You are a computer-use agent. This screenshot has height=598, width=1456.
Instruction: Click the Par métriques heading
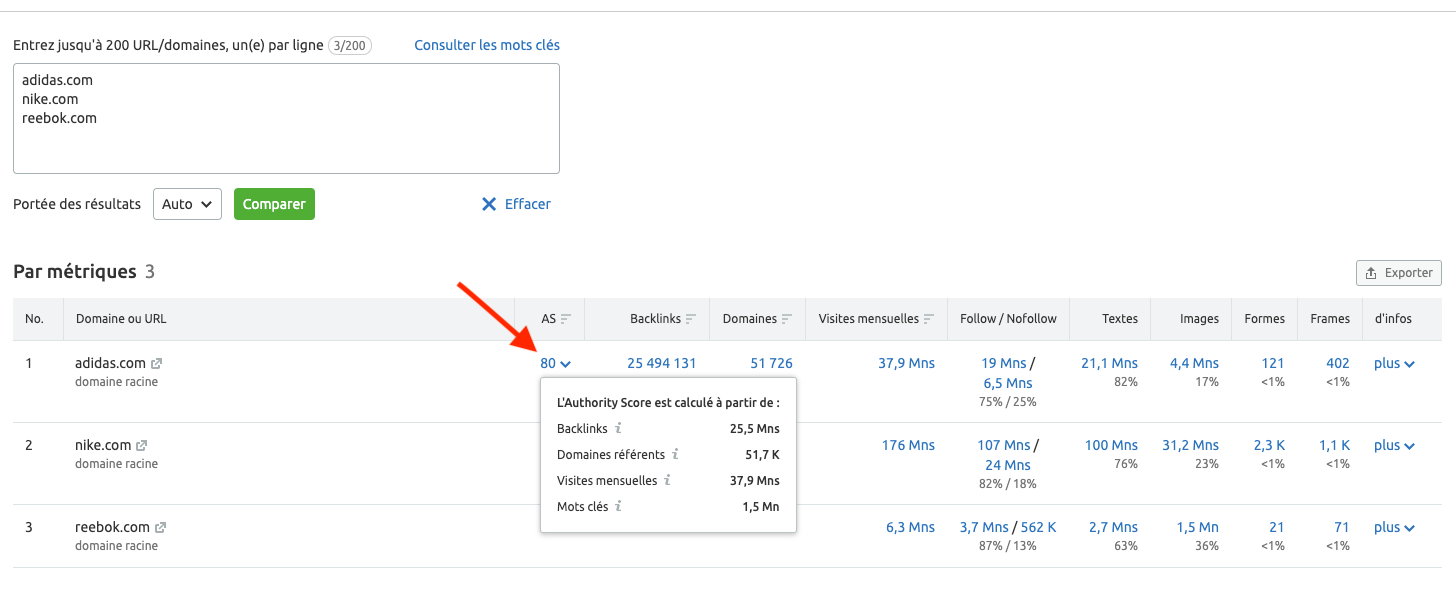coord(75,271)
